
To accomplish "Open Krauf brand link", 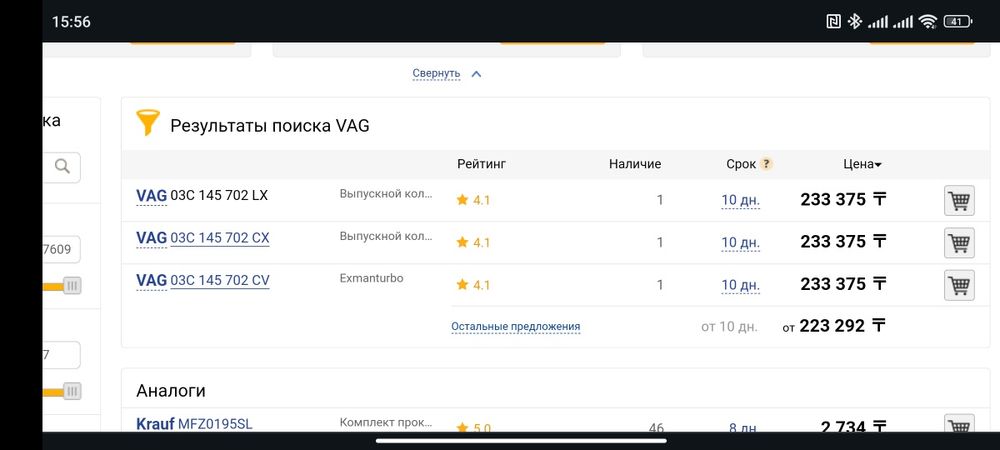I will (x=155, y=423).
